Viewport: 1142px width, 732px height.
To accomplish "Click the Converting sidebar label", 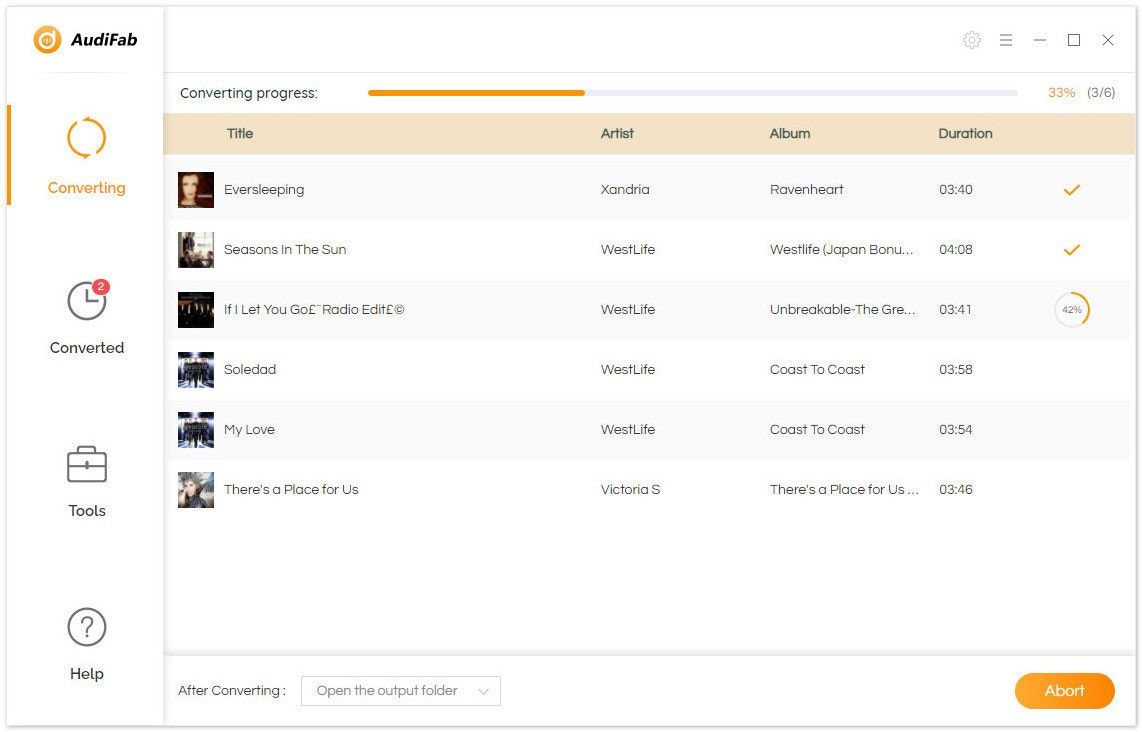I will point(87,188).
